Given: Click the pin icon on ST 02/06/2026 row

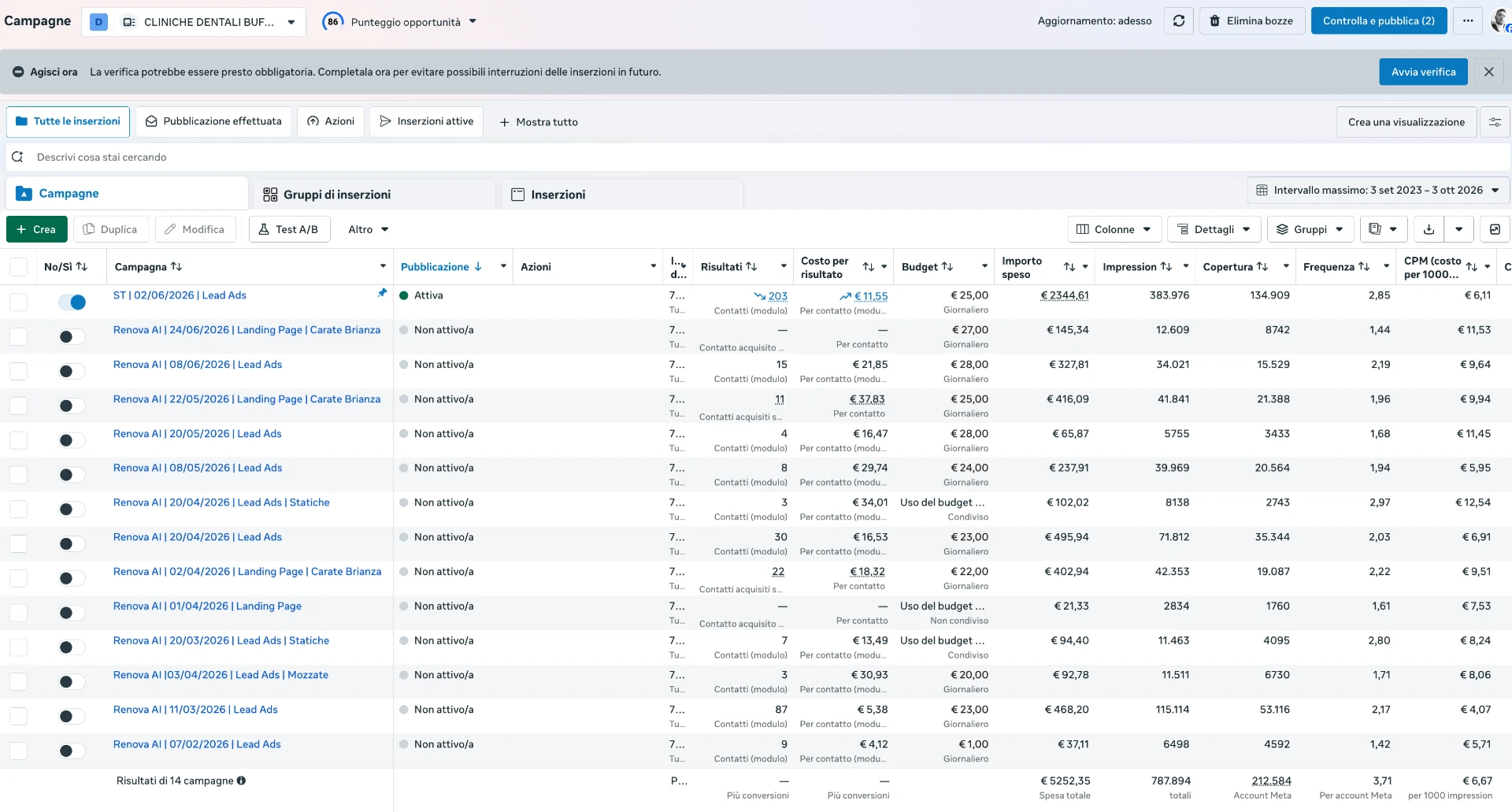Looking at the screenshot, I should [383, 293].
